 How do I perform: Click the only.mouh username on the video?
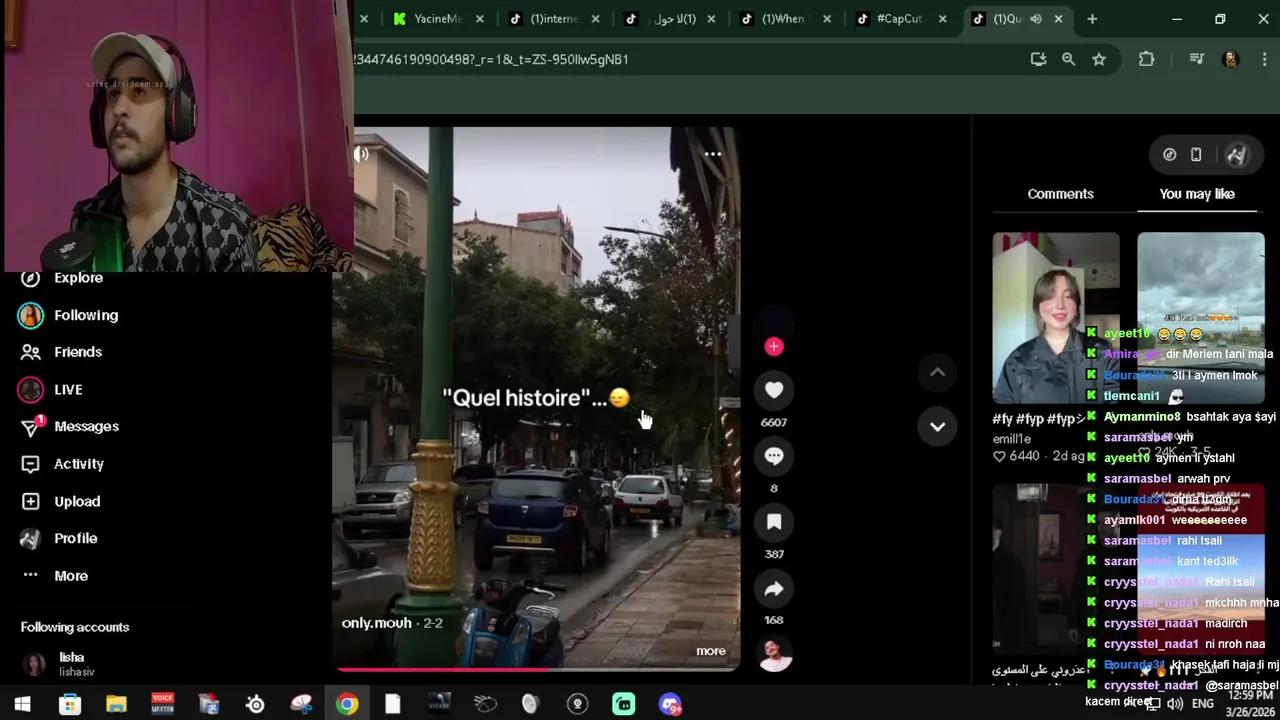coord(377,623)
